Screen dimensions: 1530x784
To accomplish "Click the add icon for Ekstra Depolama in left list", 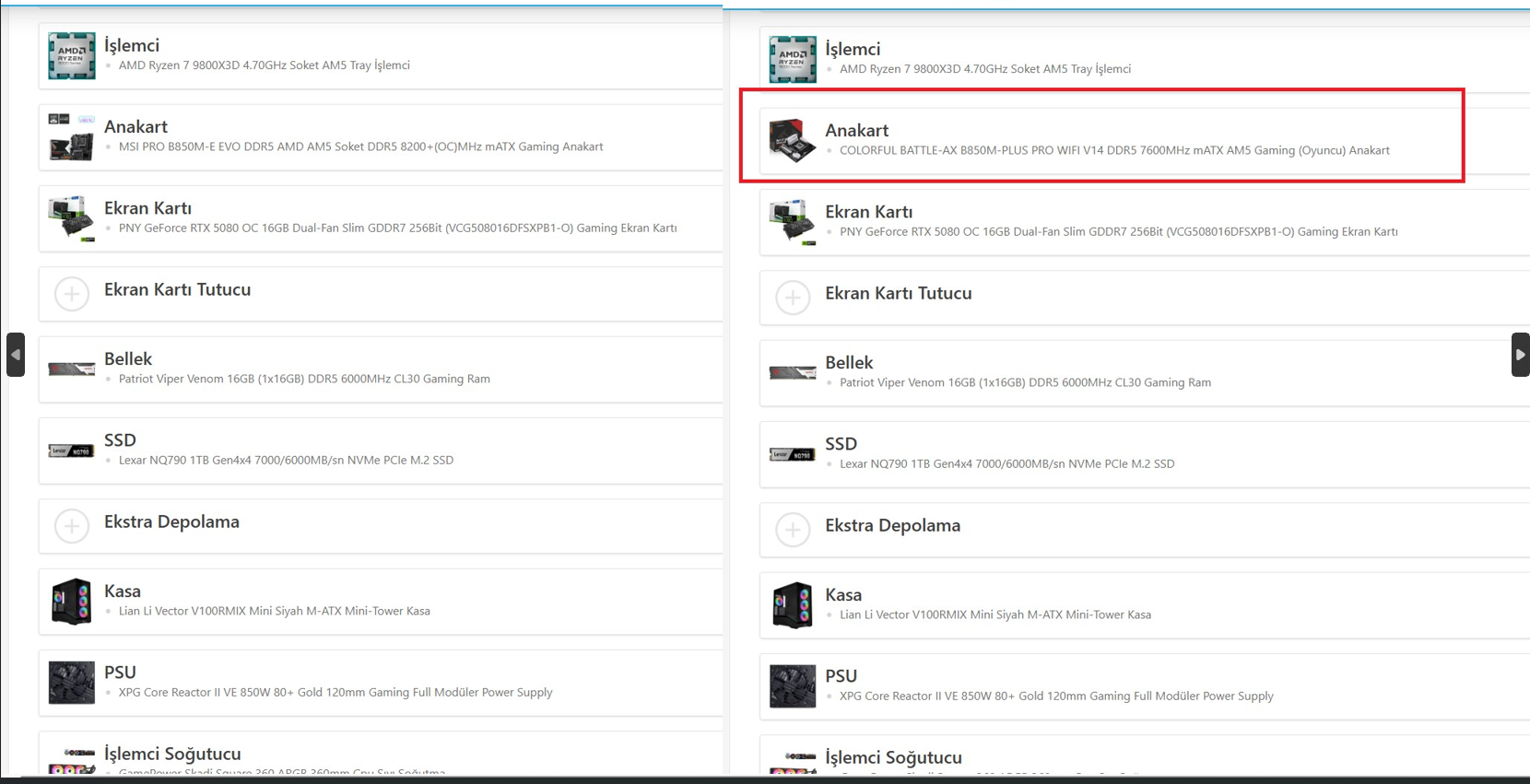I will point(72,526).
